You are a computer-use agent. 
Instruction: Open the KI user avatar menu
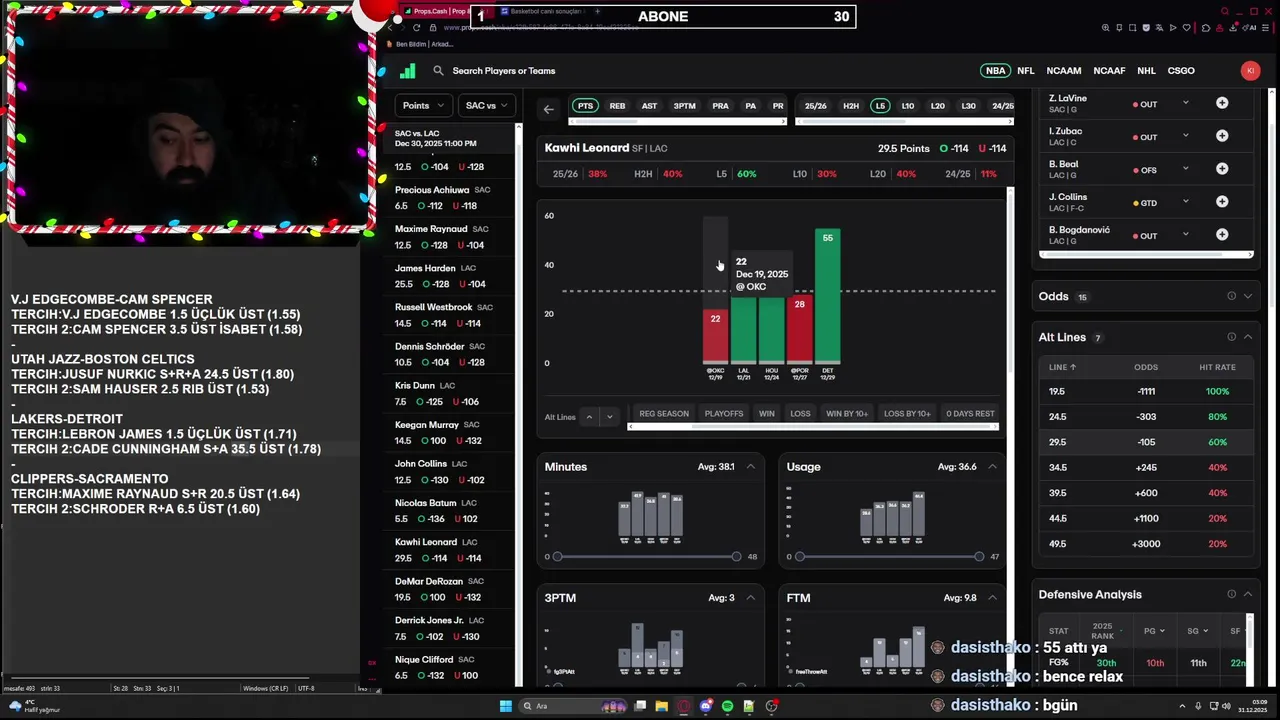(1250, 70)
